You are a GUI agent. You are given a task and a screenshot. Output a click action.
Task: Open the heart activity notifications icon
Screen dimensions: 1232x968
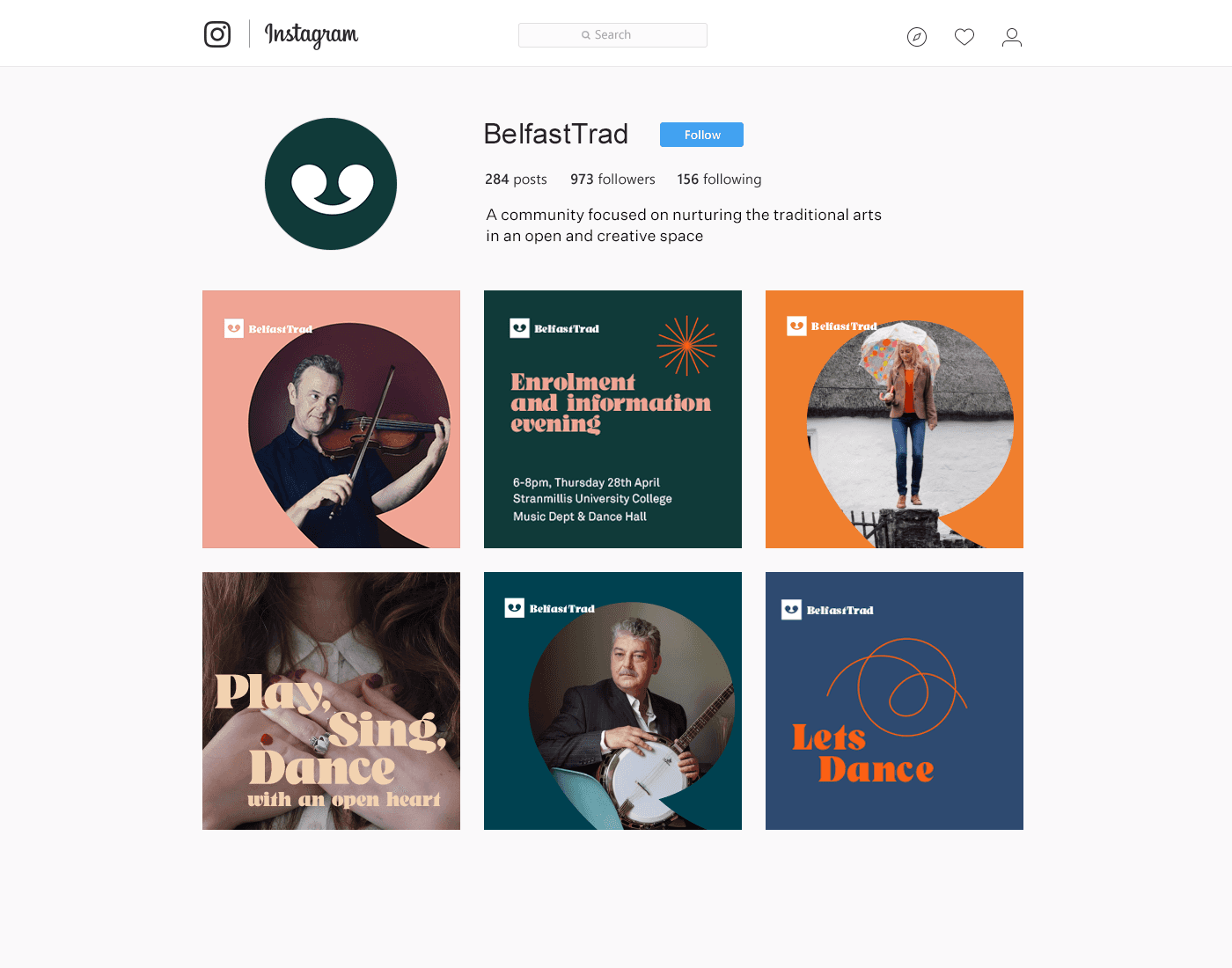pos(964,37)
